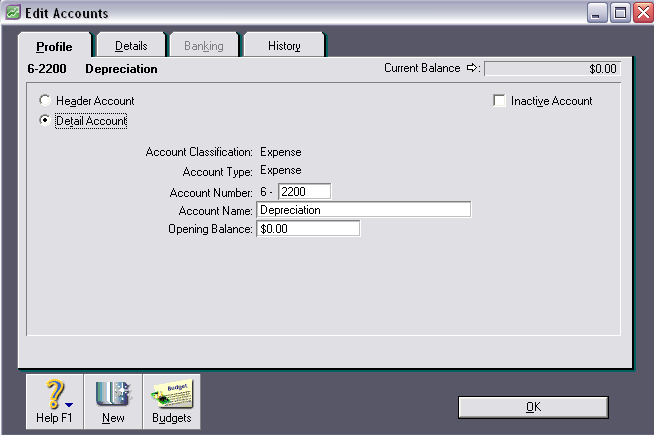Viewport: 654px width, 435px height.
Task: Select the Detail Account radio button
Action: click(45, 120)
